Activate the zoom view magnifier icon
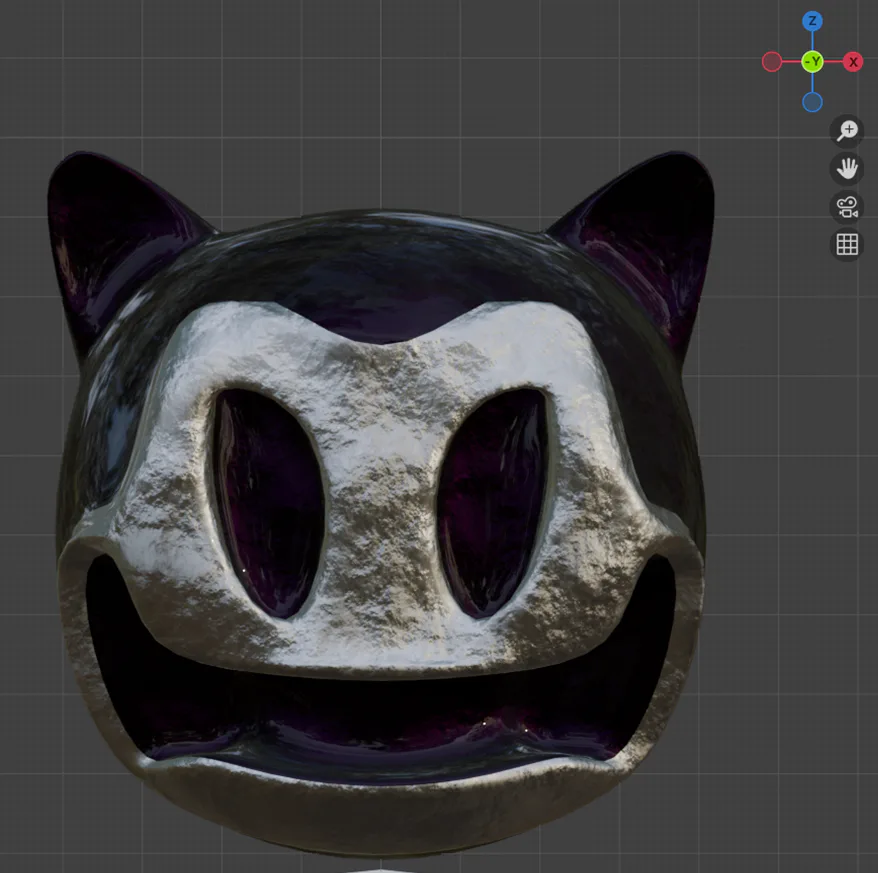The height and width of the screenshot is (873, 878). pyautogui.click(x=847, y=131)
